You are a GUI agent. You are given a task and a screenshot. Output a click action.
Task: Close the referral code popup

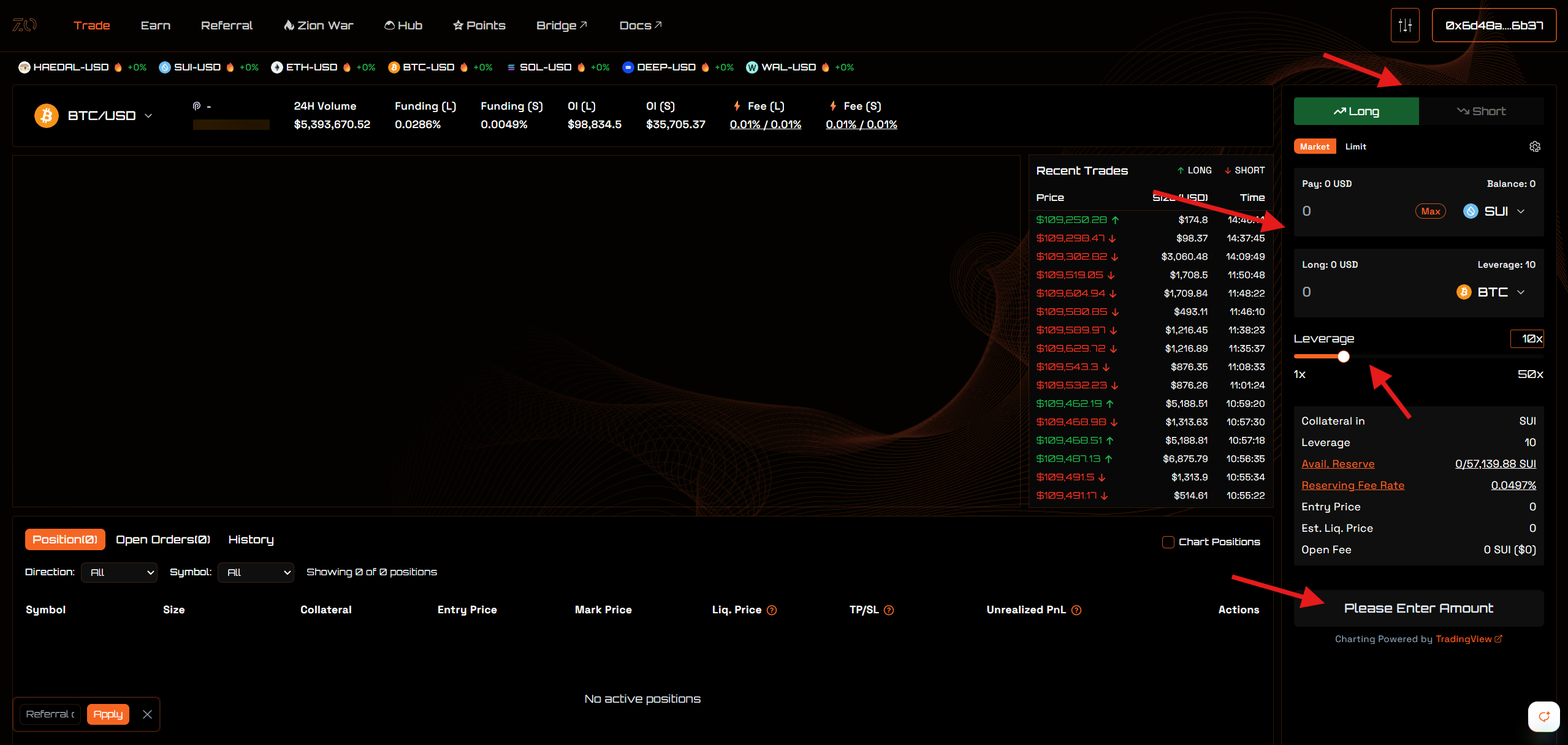147,714
